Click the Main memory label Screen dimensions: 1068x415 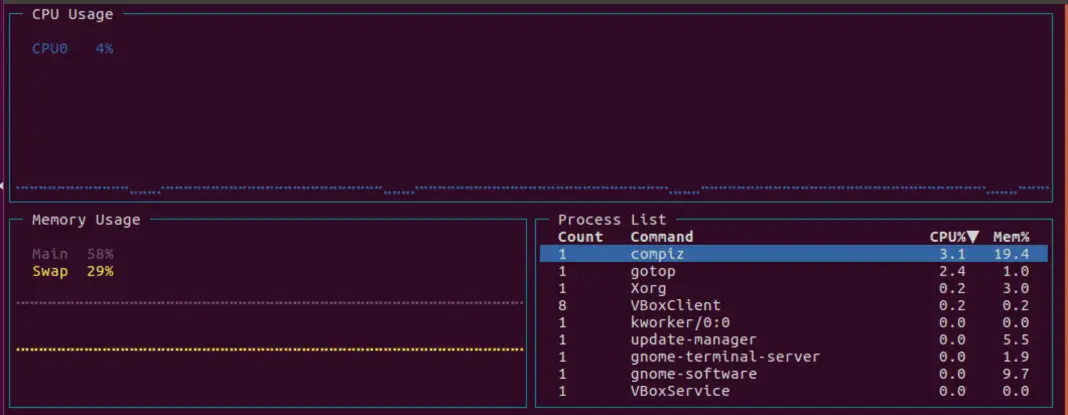(x=50, y=254)
